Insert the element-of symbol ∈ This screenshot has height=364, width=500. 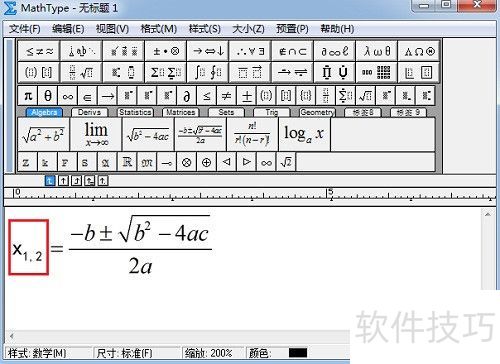(x=87, y=96)
